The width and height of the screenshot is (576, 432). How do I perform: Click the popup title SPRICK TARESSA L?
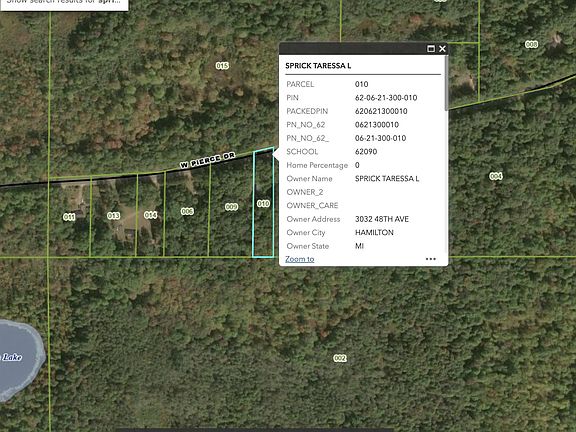[x=318, y=66]
